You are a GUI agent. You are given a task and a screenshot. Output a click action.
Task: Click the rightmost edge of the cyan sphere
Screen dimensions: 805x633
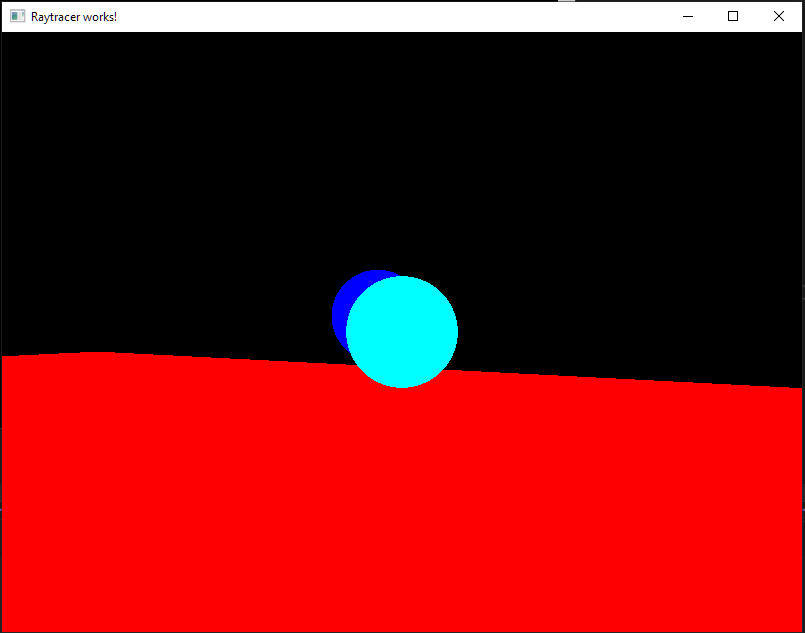455,332
